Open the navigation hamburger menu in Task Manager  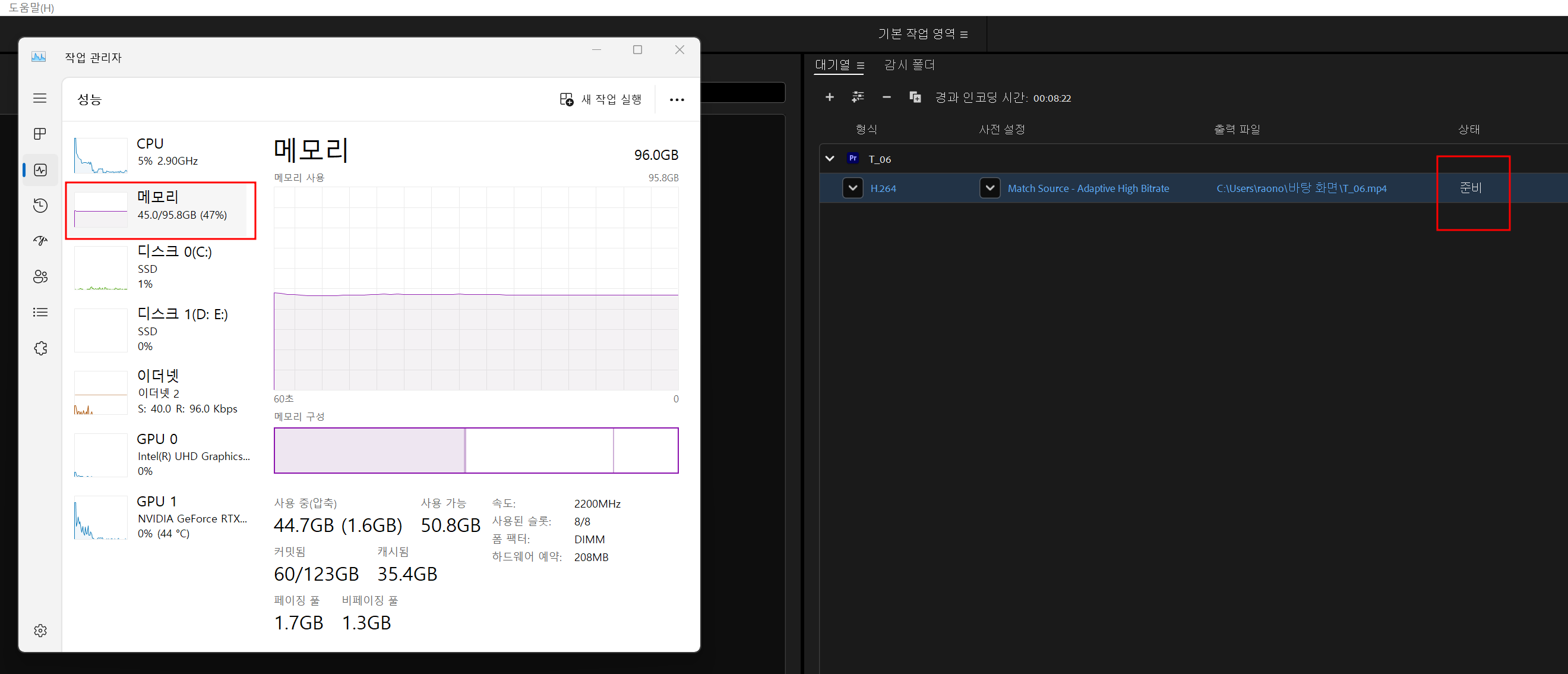tap(40, 97)
